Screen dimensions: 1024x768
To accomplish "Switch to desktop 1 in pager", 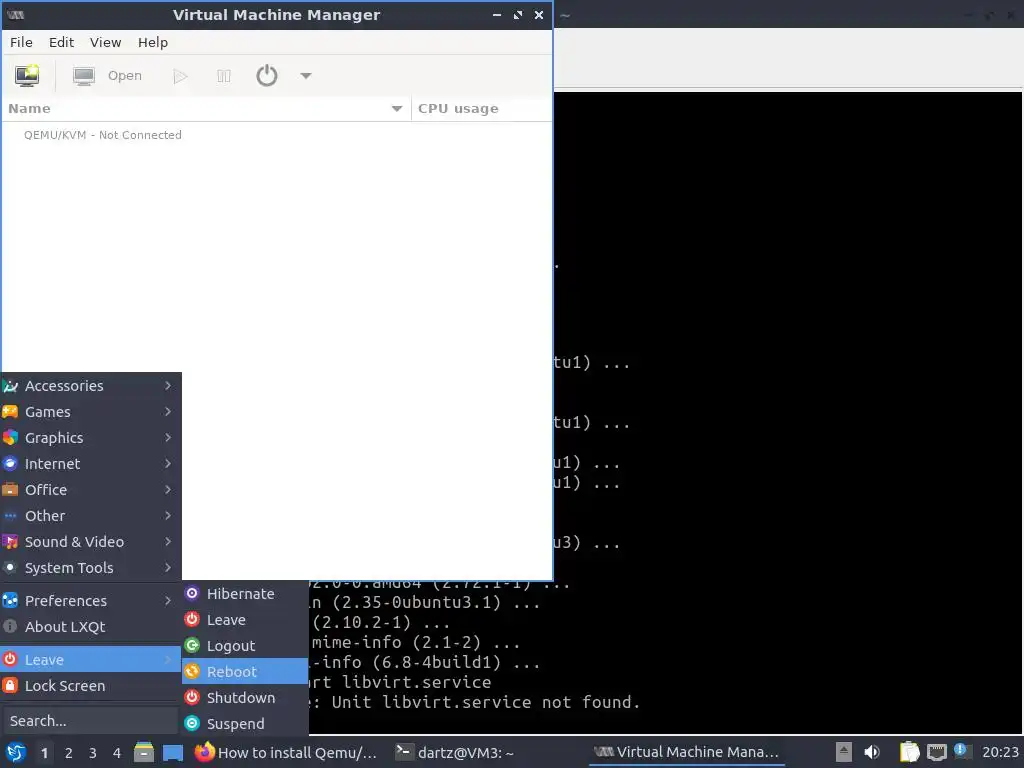I will point(44,753).
